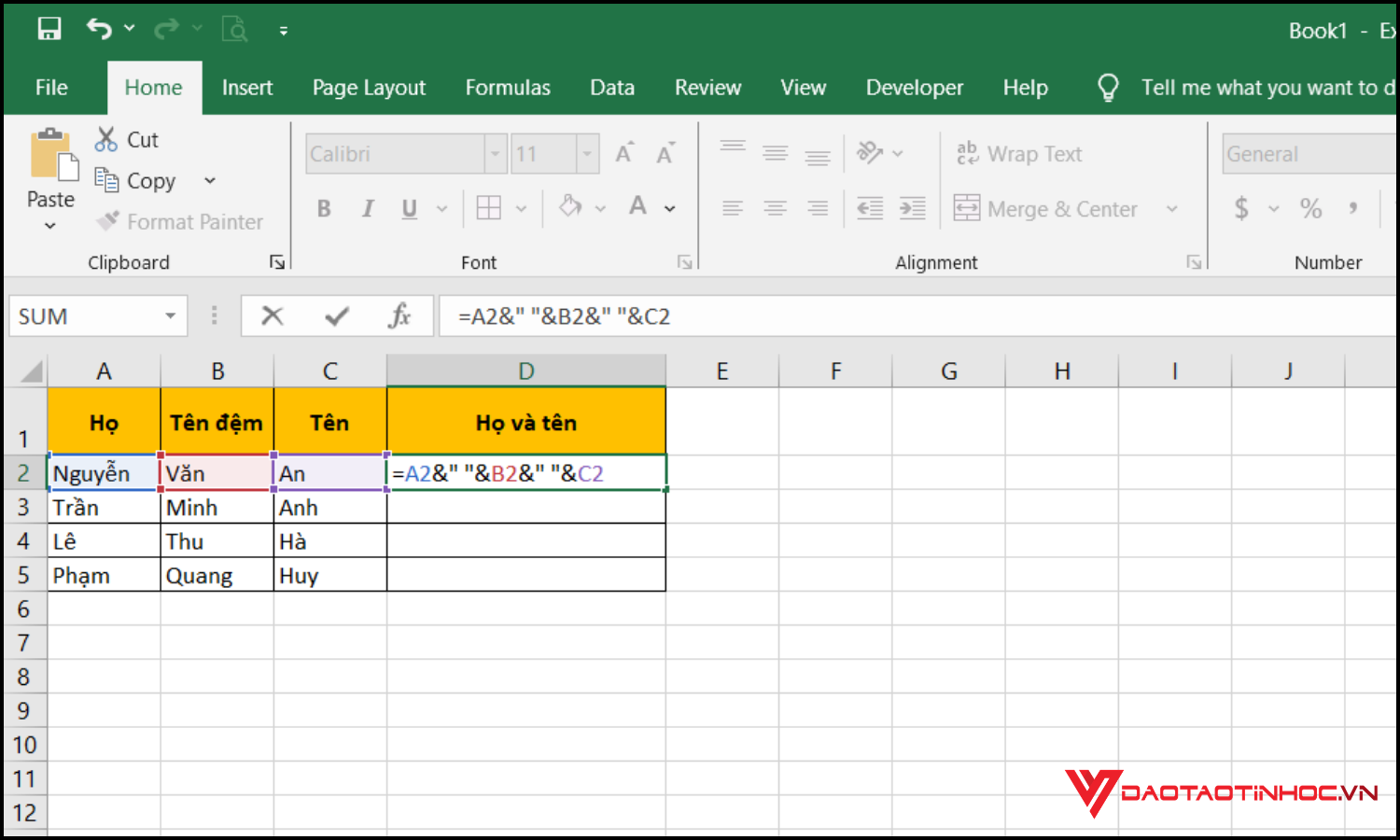The width and height of the screenshot is (1400, 840).
Task: Cancel formula entry with the X icon
Action: [272, 316]
